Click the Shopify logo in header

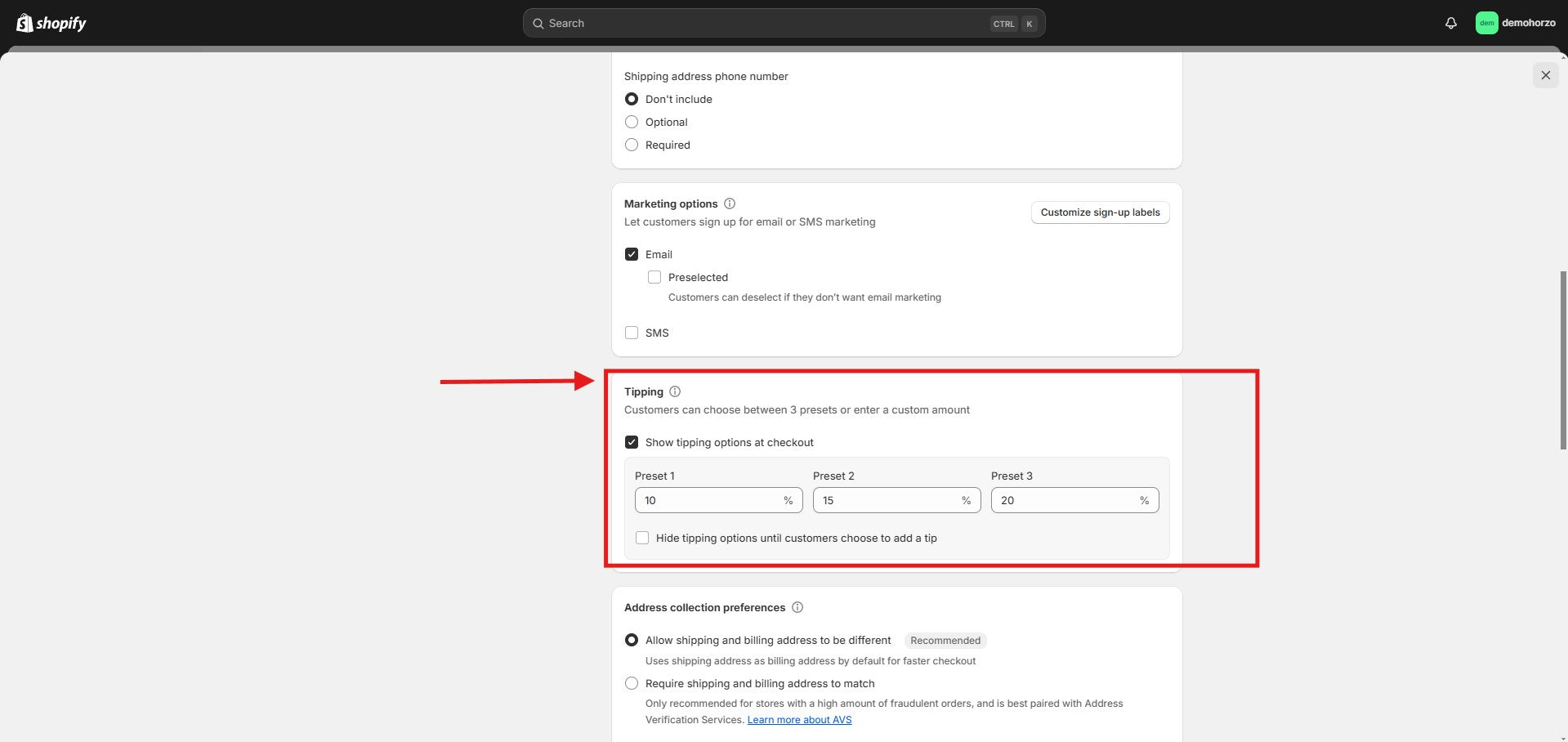tap(51, 23)
